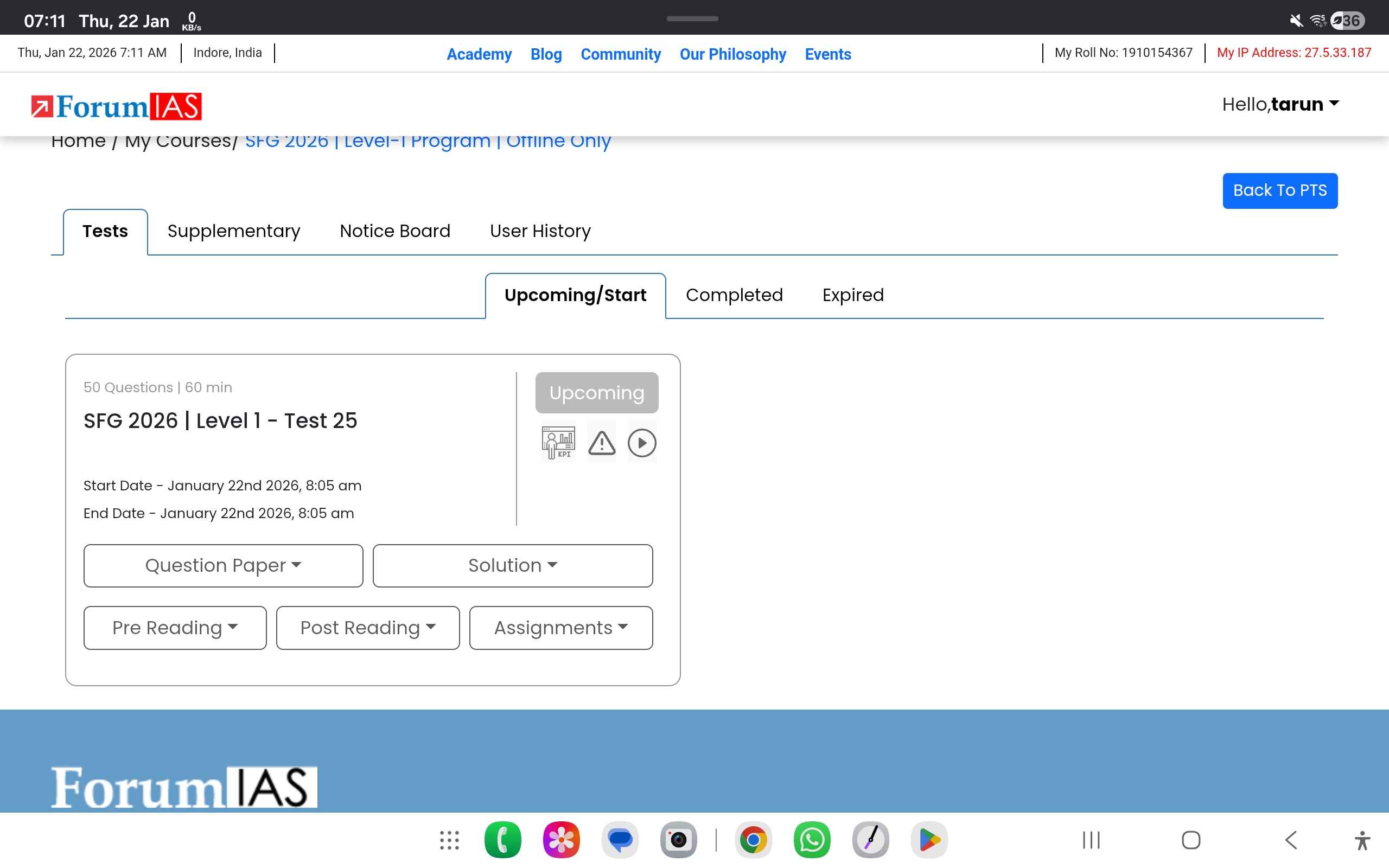Launch WhatsApp from the dock
Image resolution: width=1389 pixels, height=868 pixels.
[x=812, y=840]
